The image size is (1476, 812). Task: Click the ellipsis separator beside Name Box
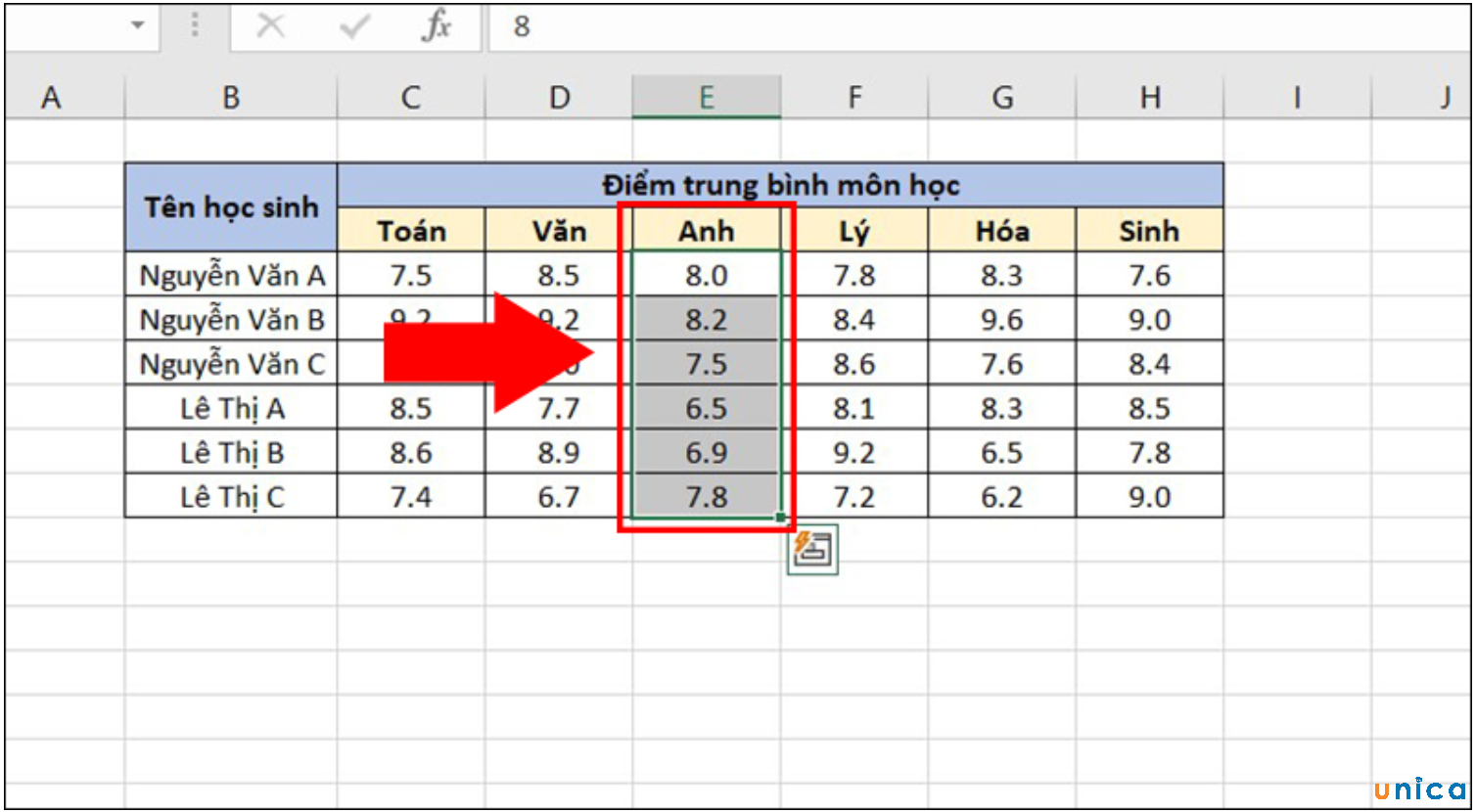click(x=195, y=26)
